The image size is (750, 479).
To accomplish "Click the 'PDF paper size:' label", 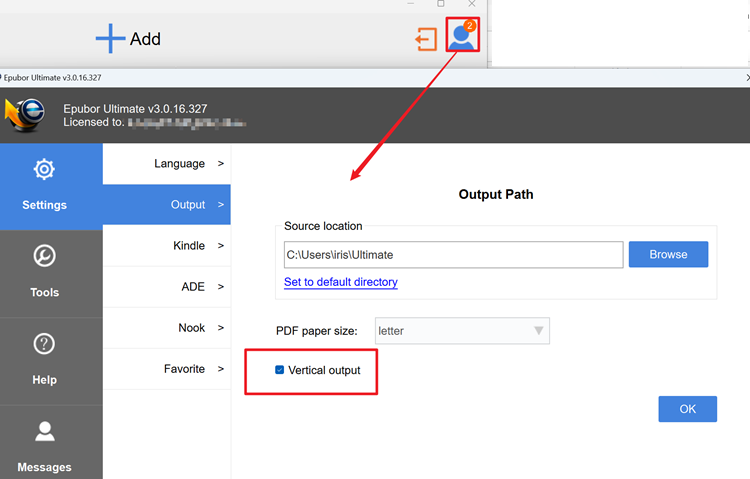I will coord(317,331).
